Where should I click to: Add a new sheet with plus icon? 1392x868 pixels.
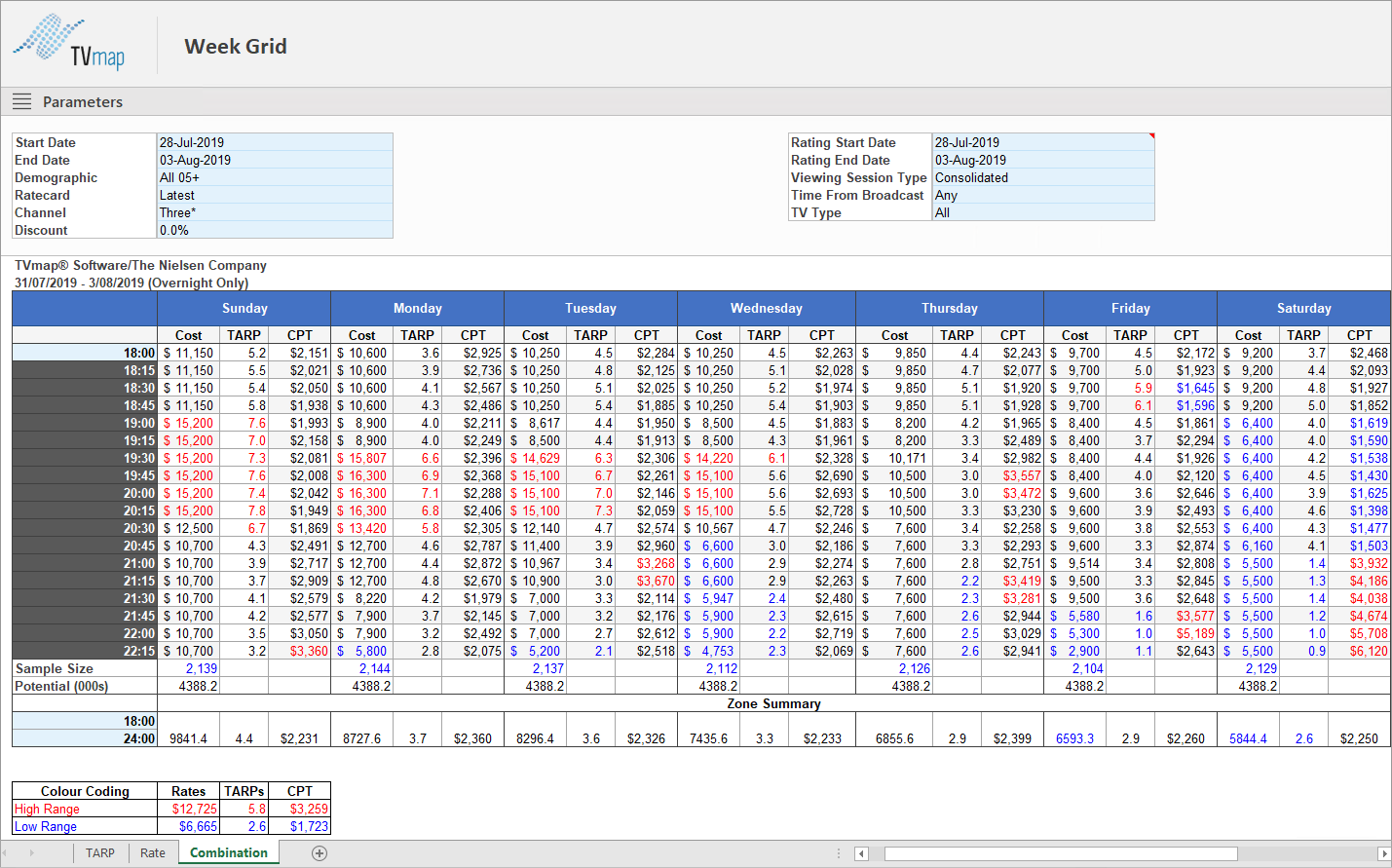(x=320, y=853)
